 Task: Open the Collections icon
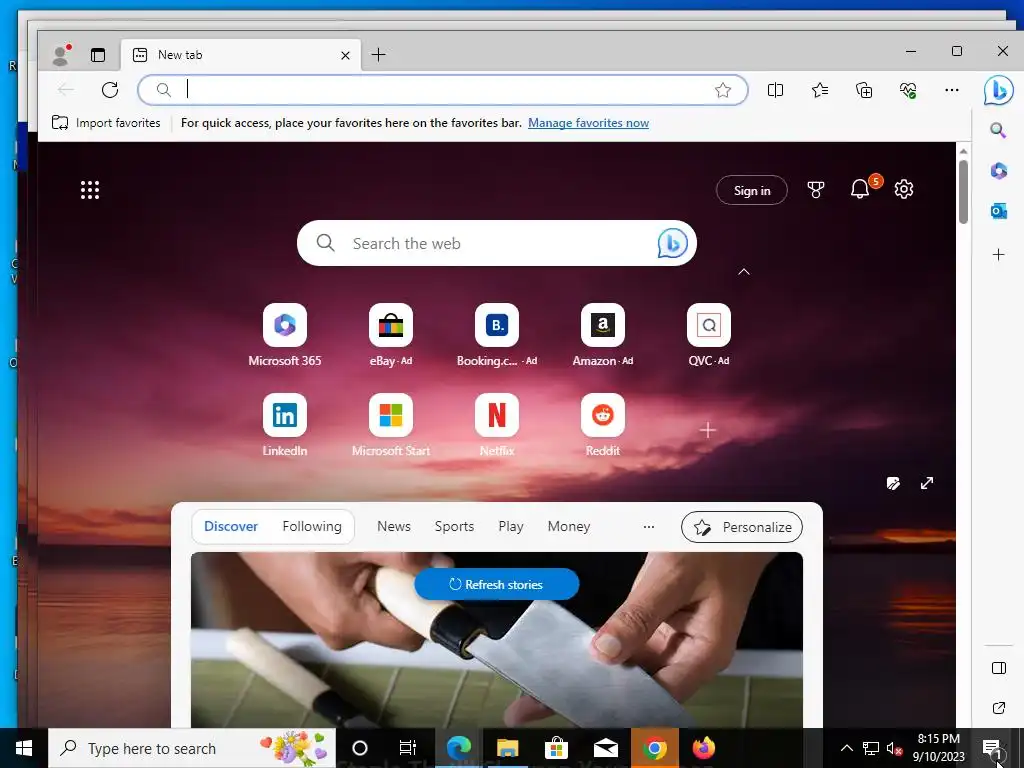(x=864, y=89)
